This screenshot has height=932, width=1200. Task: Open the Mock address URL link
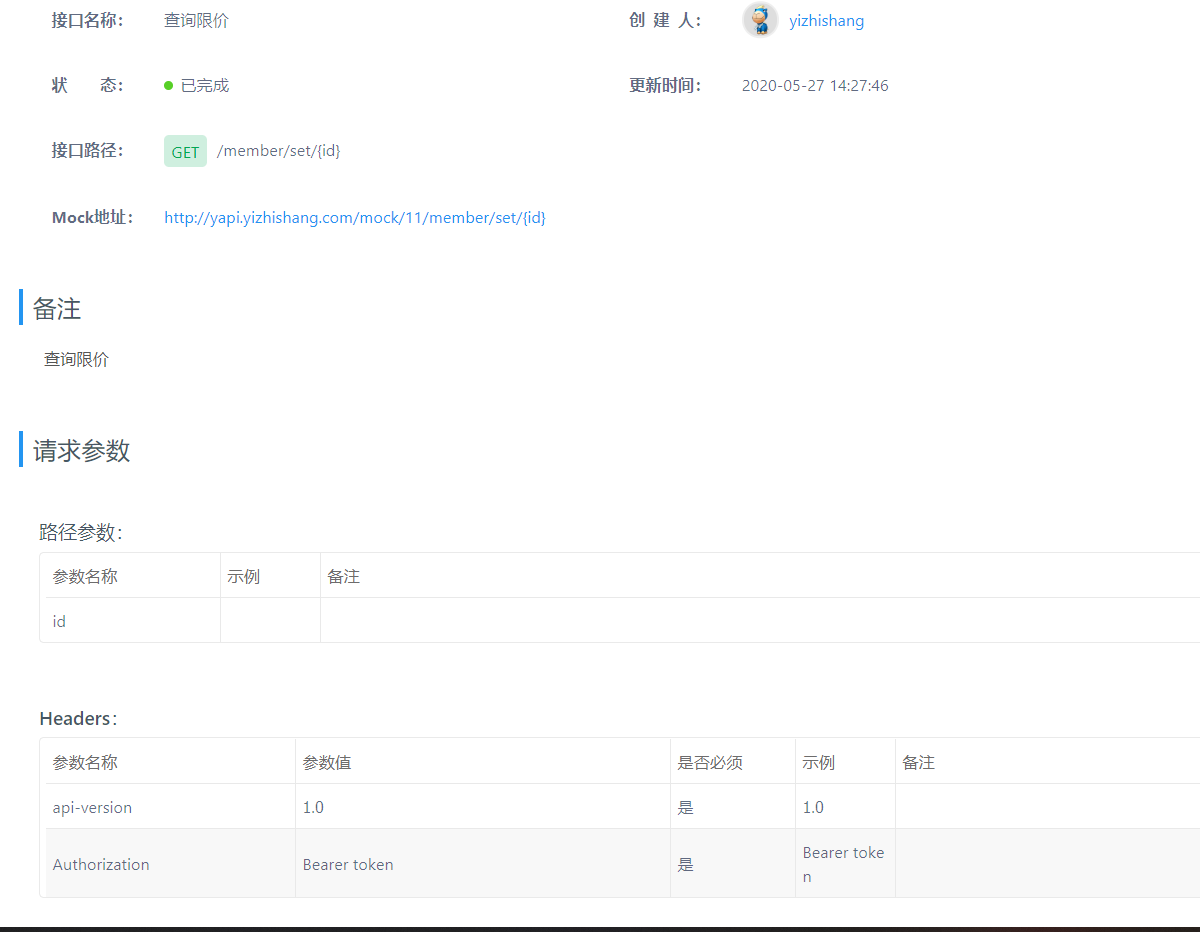click(x=354, y=217)
